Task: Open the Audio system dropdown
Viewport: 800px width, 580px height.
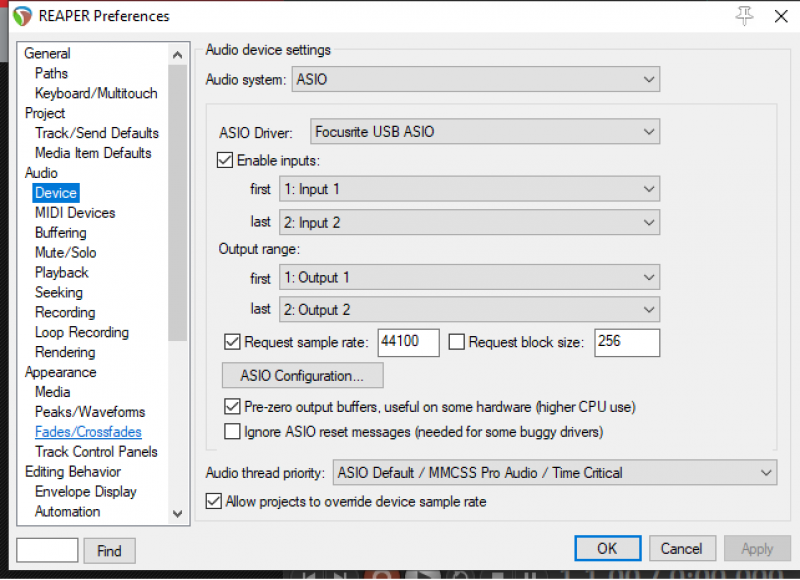Action: click(x=475, y=80)
